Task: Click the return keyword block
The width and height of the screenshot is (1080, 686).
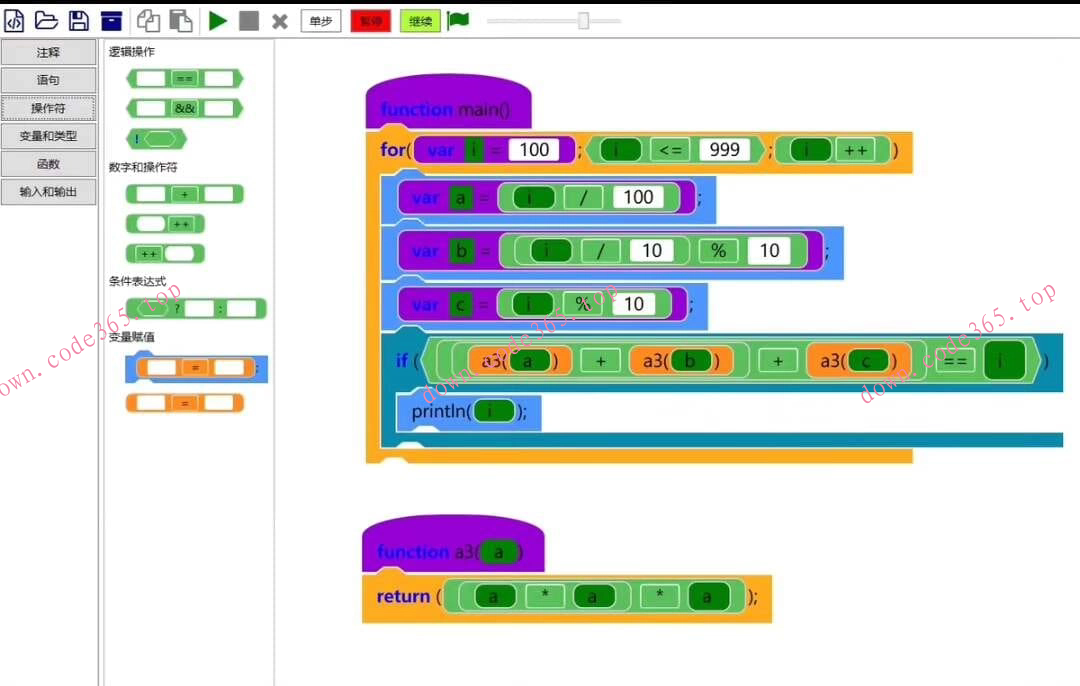Action: click(x=403, y=596)
